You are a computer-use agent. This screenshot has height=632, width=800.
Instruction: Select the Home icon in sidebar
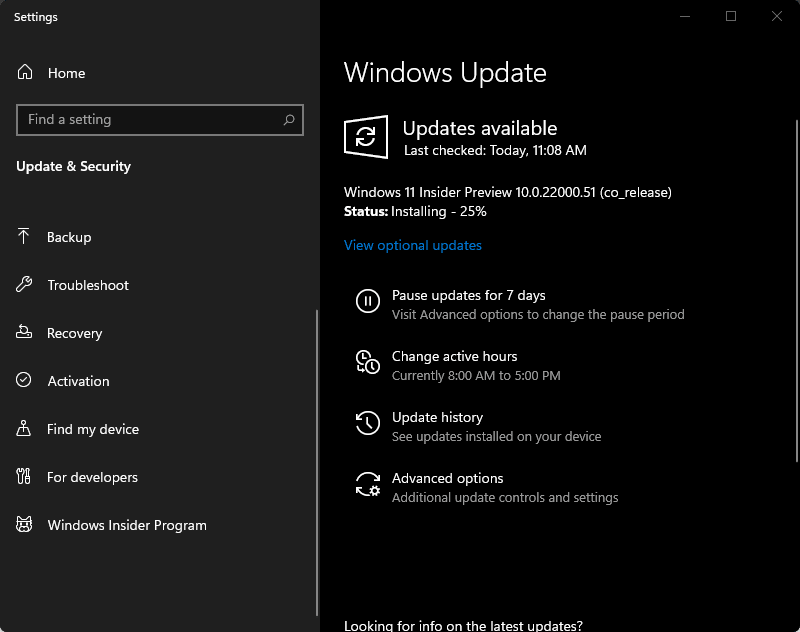(x=24, y=73)
